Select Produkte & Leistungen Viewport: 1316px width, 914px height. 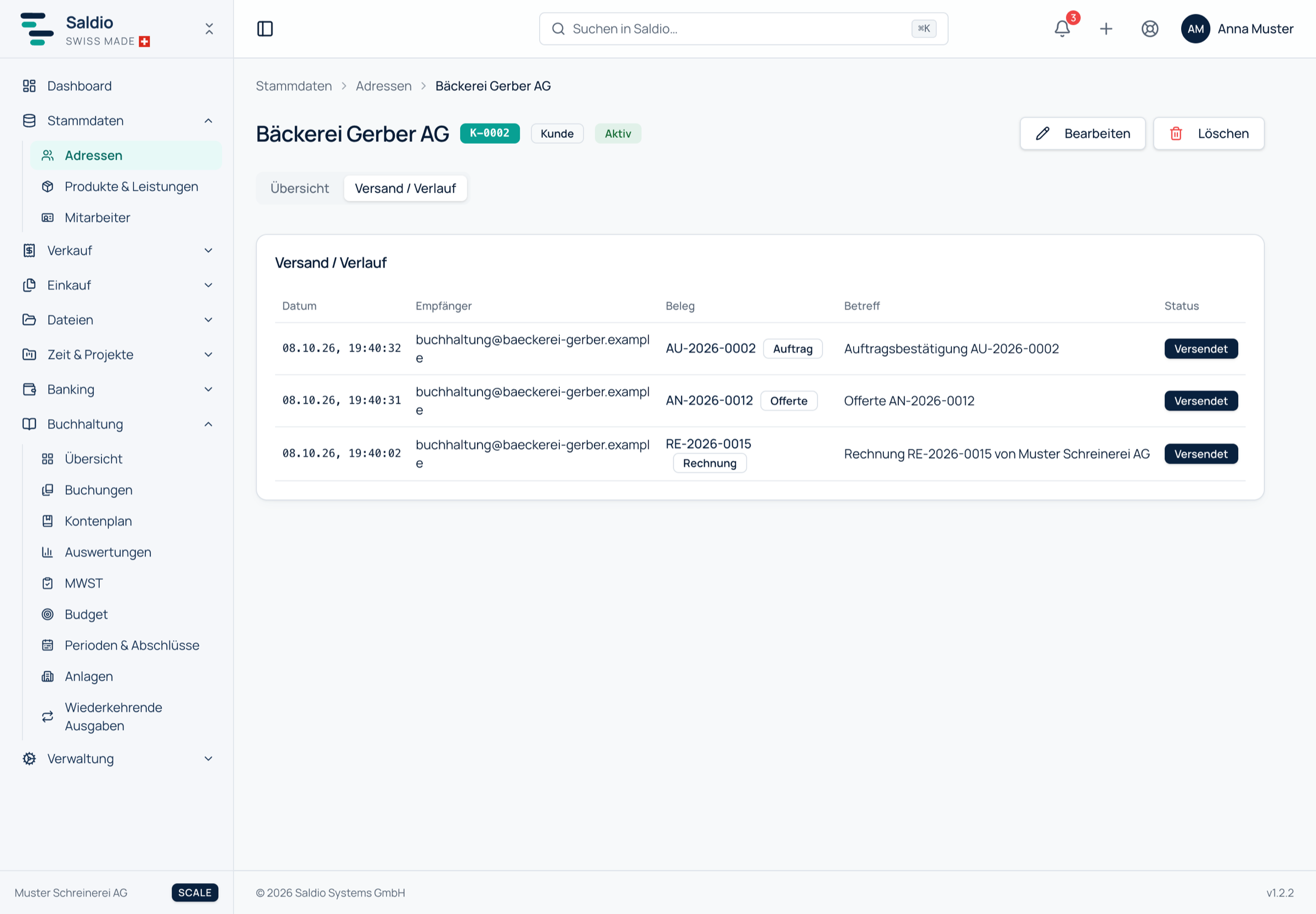126,187
